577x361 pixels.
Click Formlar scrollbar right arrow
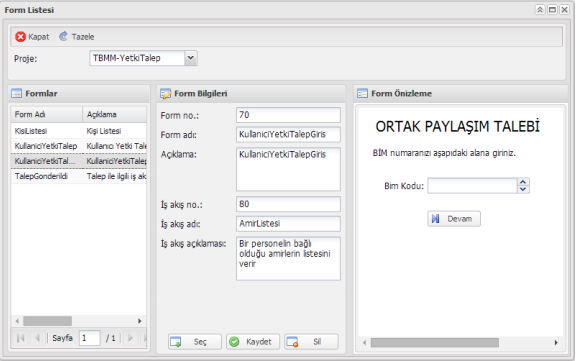coord(140,321)
